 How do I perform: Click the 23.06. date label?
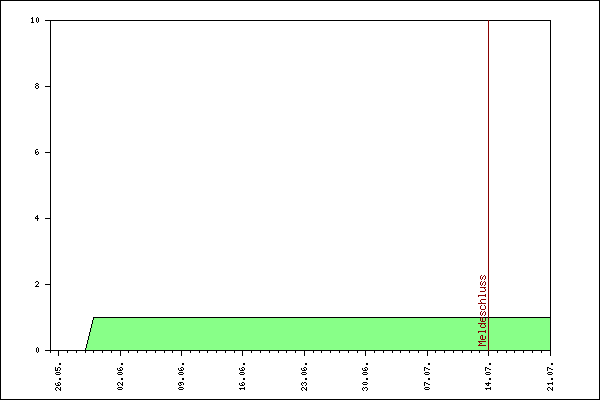[x=304, y=377]
